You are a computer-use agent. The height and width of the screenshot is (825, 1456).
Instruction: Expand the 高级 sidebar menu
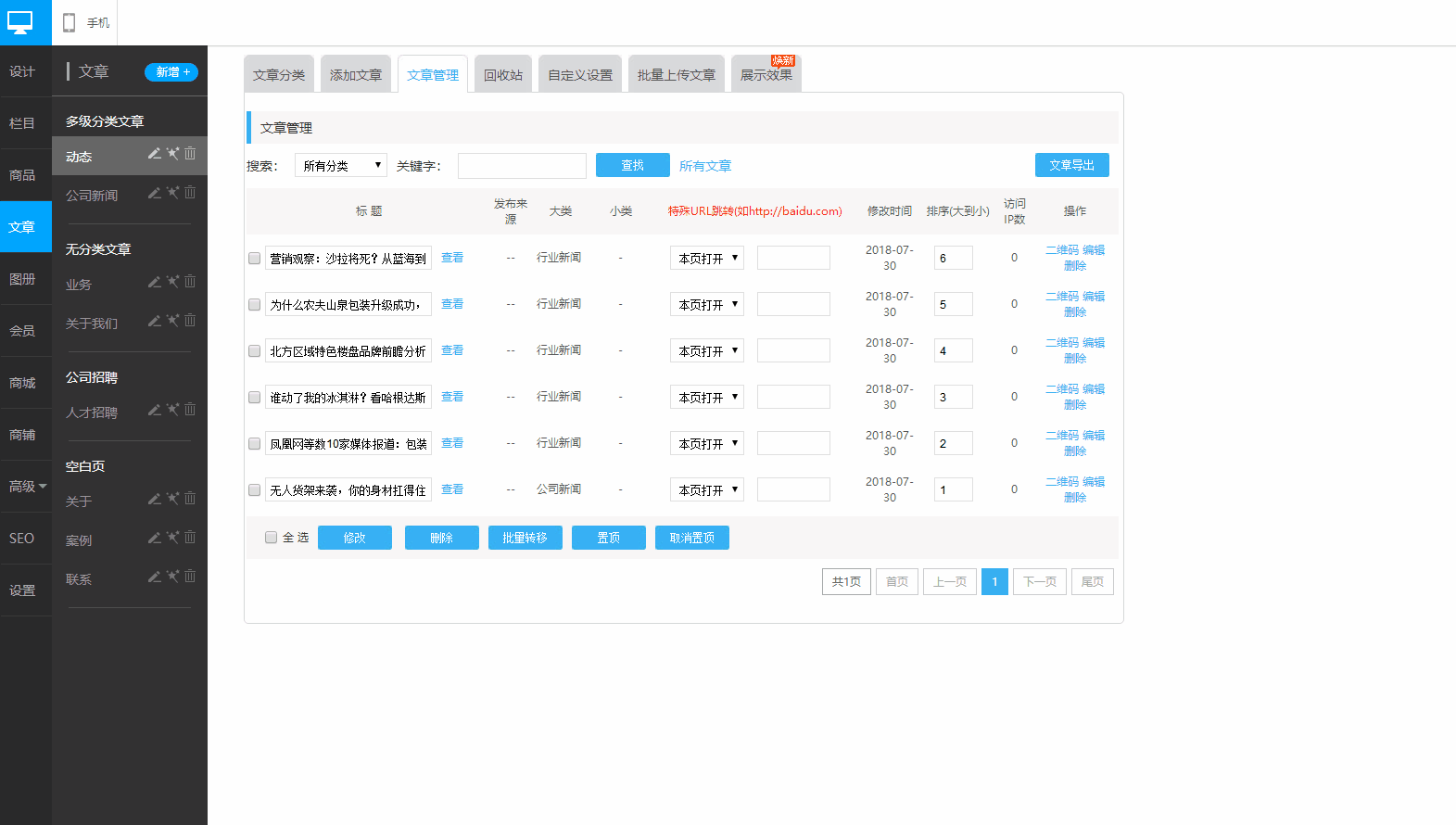click(26, 487)
